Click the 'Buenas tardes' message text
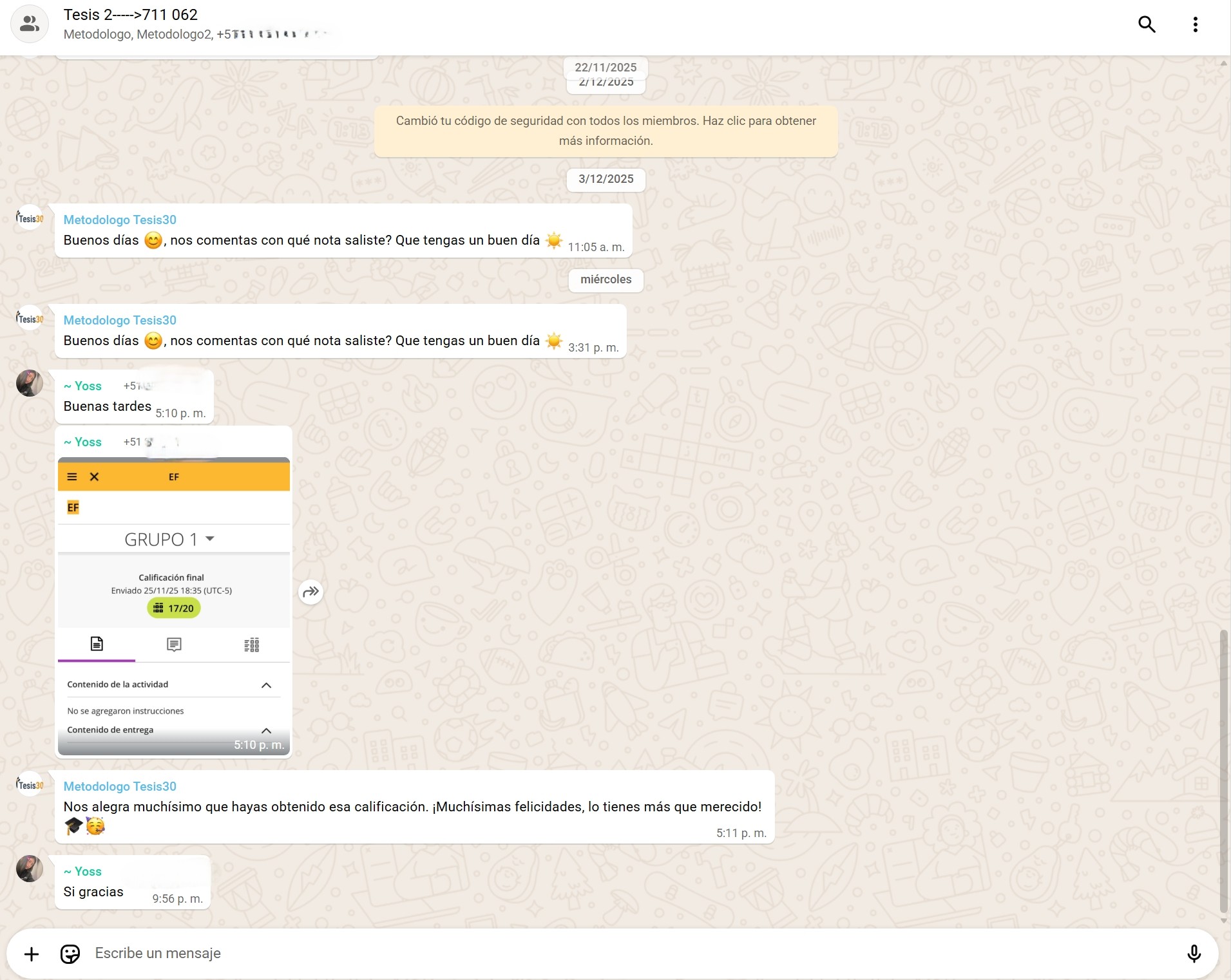 click(x=107, y=406)
